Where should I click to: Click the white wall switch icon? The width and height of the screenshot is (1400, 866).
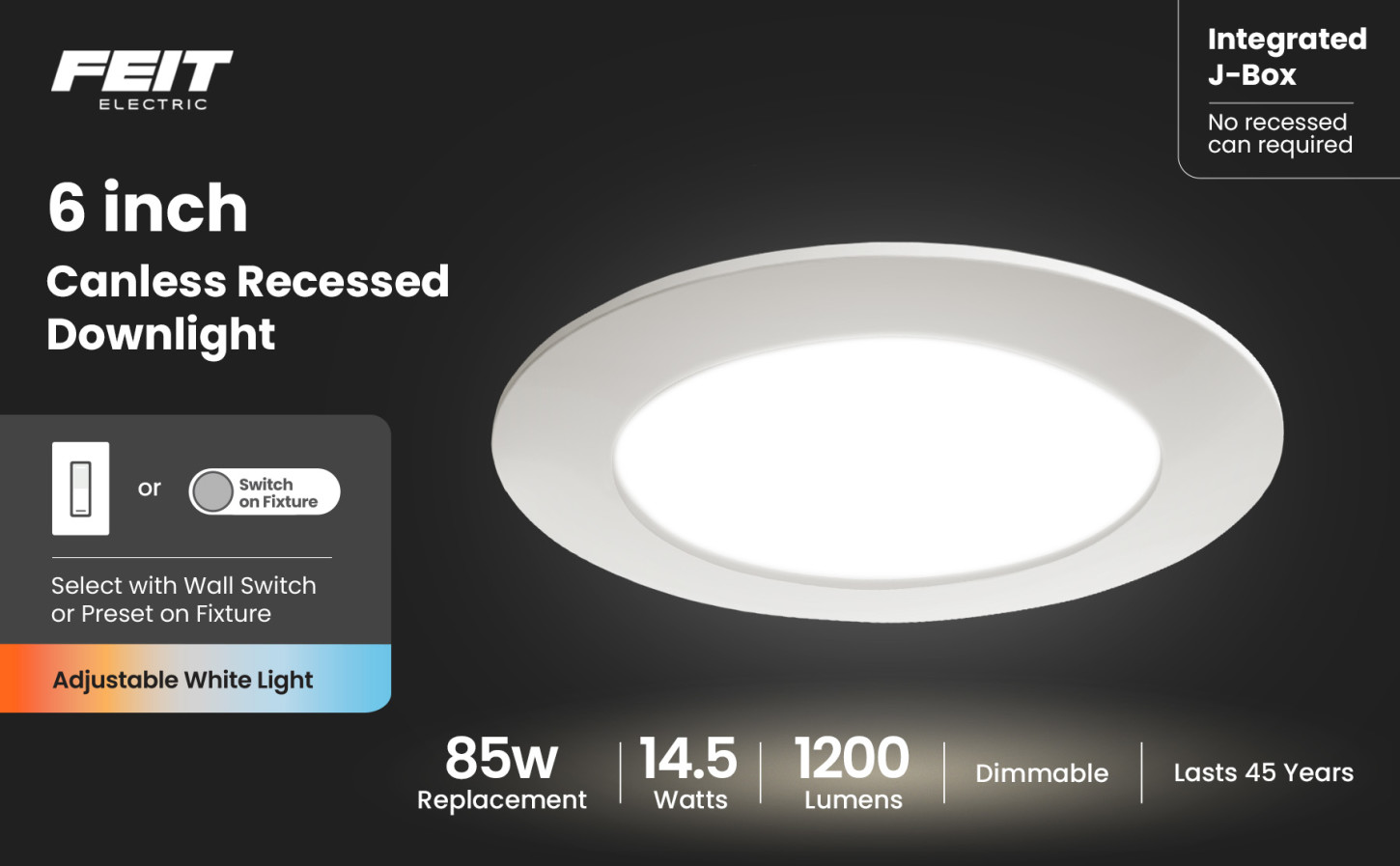[80, 489]
